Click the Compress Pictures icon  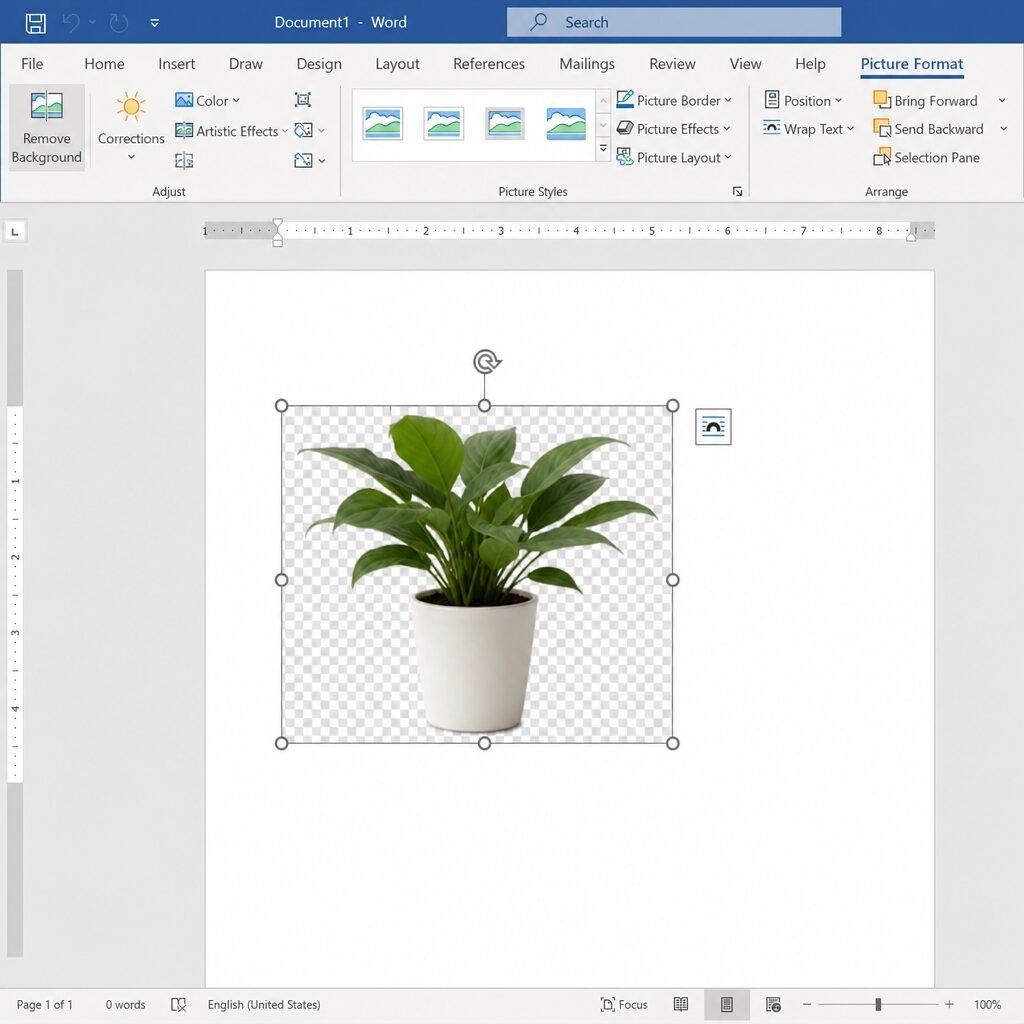tap(302, 100)
